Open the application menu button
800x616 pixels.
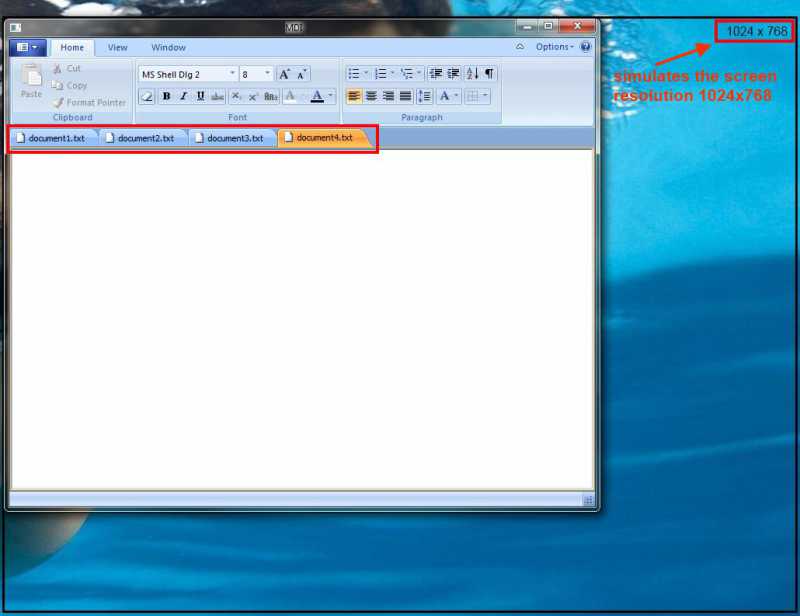(27, 47)
